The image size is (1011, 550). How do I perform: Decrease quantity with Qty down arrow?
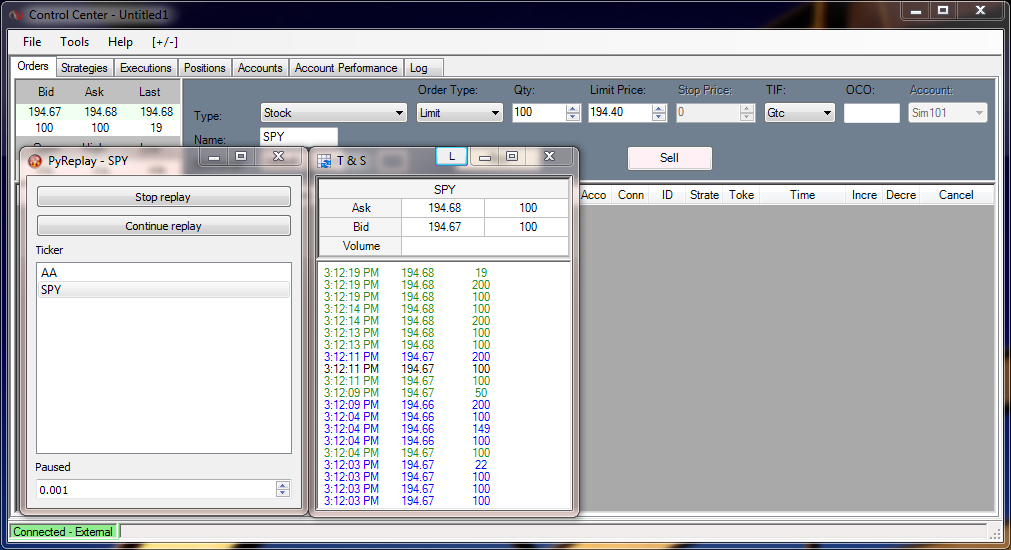[x=573, y=117]
